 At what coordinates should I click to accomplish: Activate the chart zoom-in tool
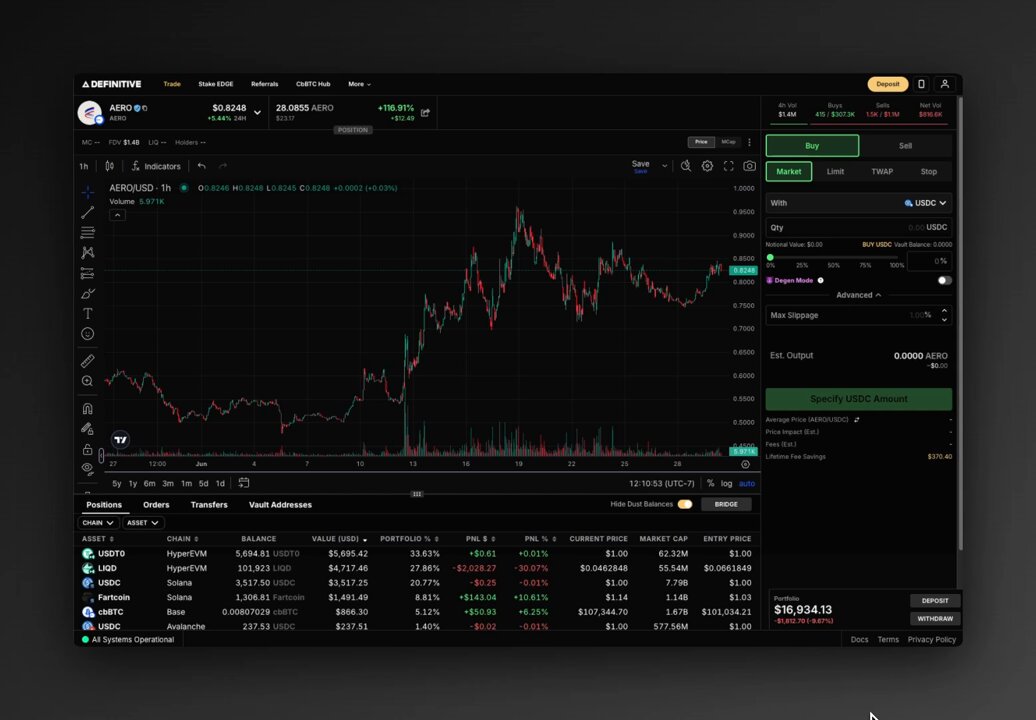[x=87, y=381]
